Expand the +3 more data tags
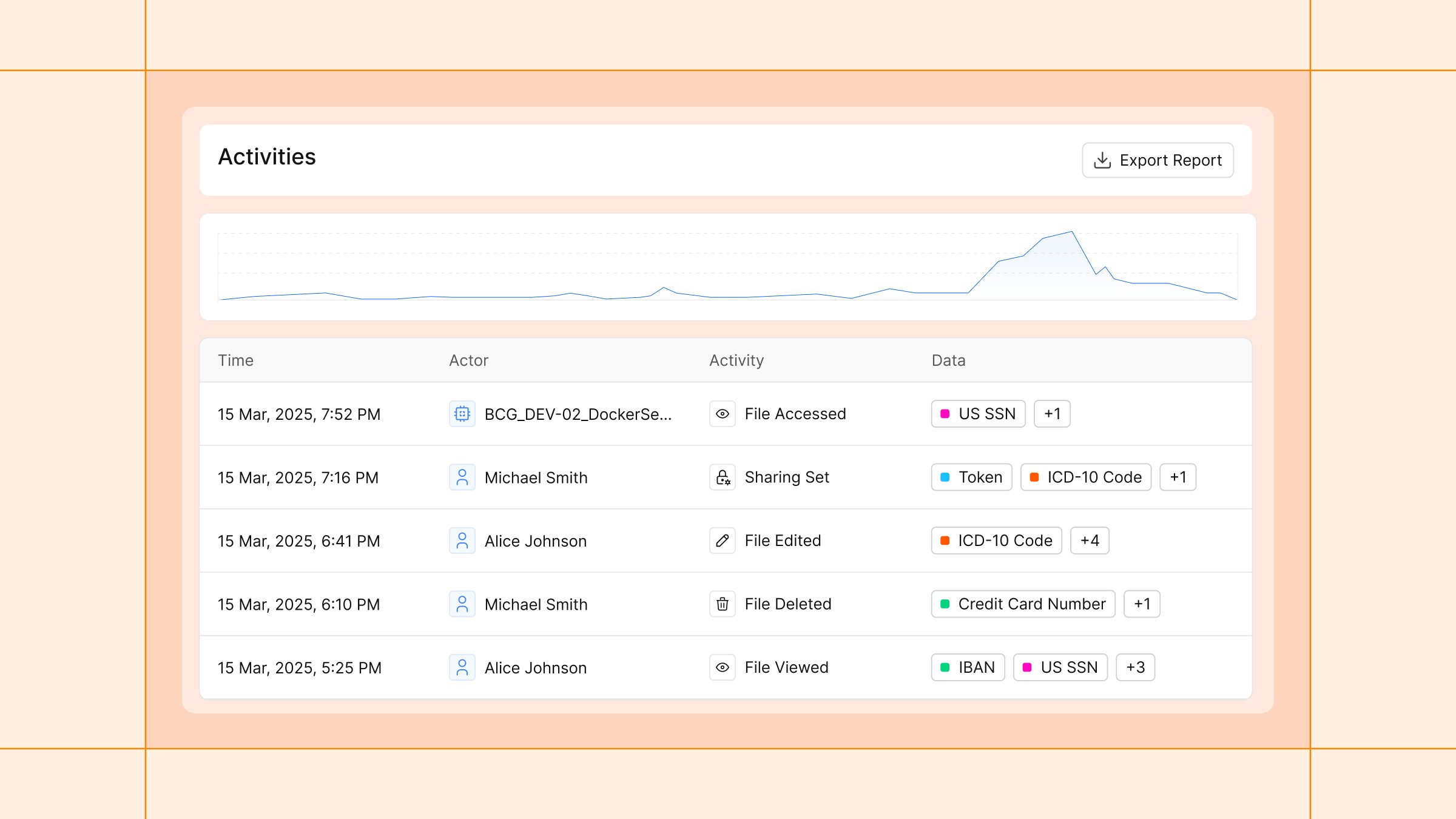This screenshot has width=1456, height=819. coord(1136,667)
